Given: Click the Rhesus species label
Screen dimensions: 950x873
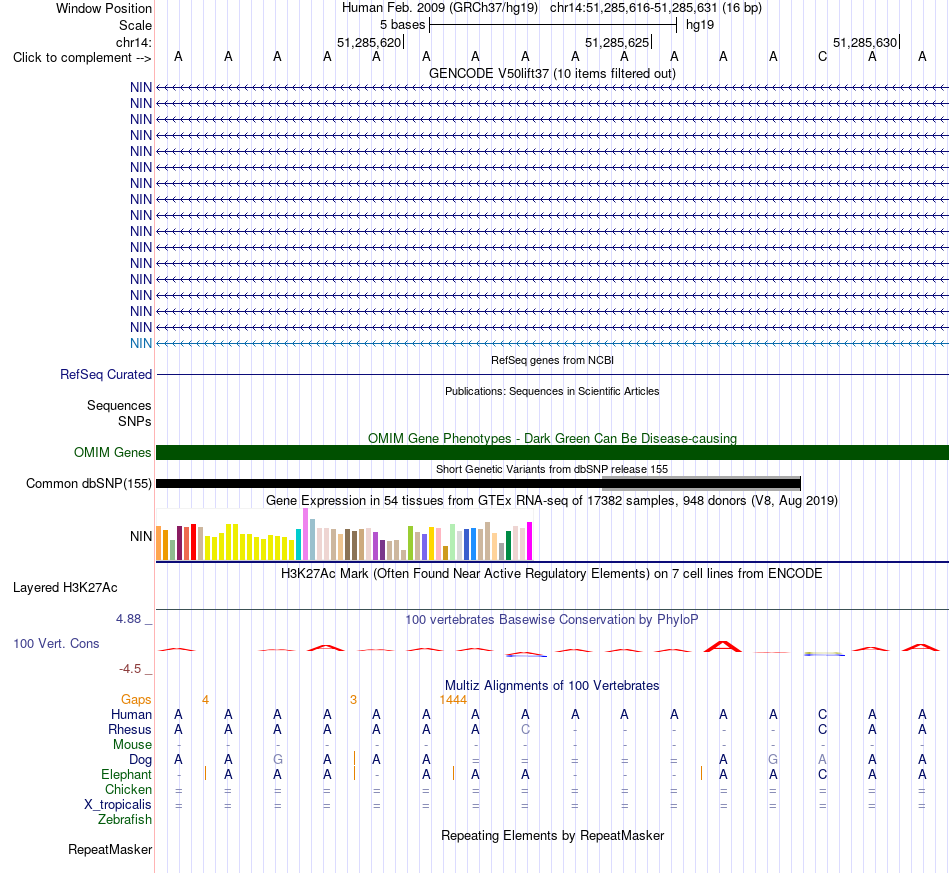Looking at the screenshot, I should [130, 729].
